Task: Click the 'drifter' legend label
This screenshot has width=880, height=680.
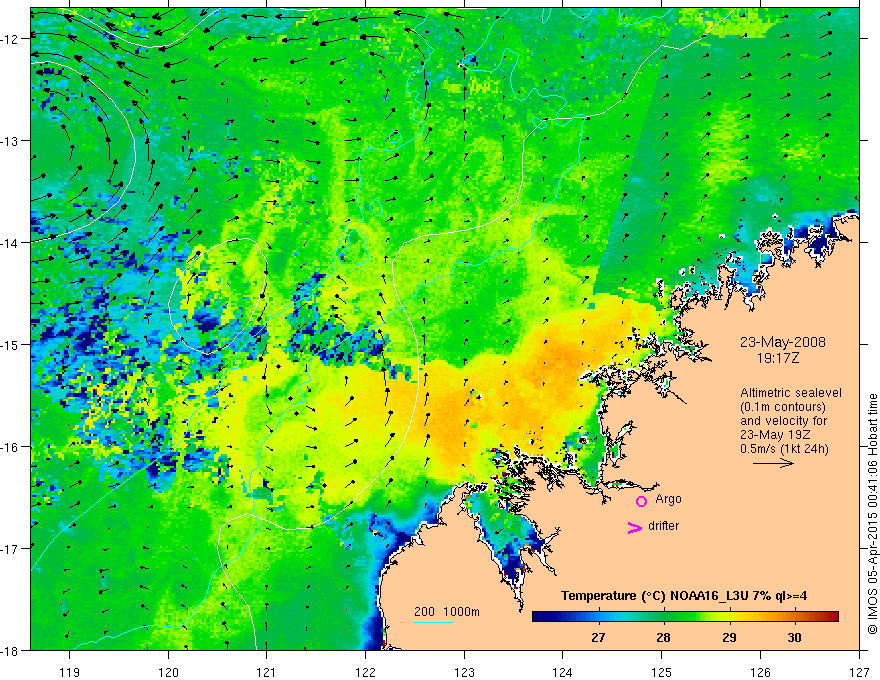Action: pos(663,526)
